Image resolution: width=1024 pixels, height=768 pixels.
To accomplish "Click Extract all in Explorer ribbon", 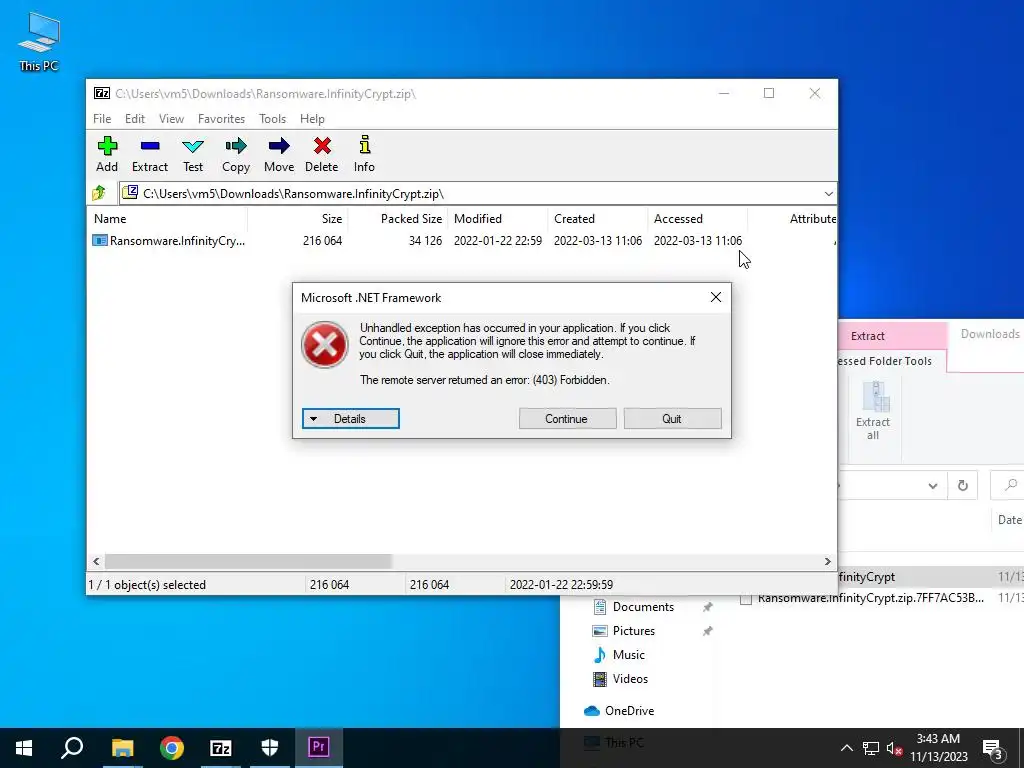I will coord(873,411).
